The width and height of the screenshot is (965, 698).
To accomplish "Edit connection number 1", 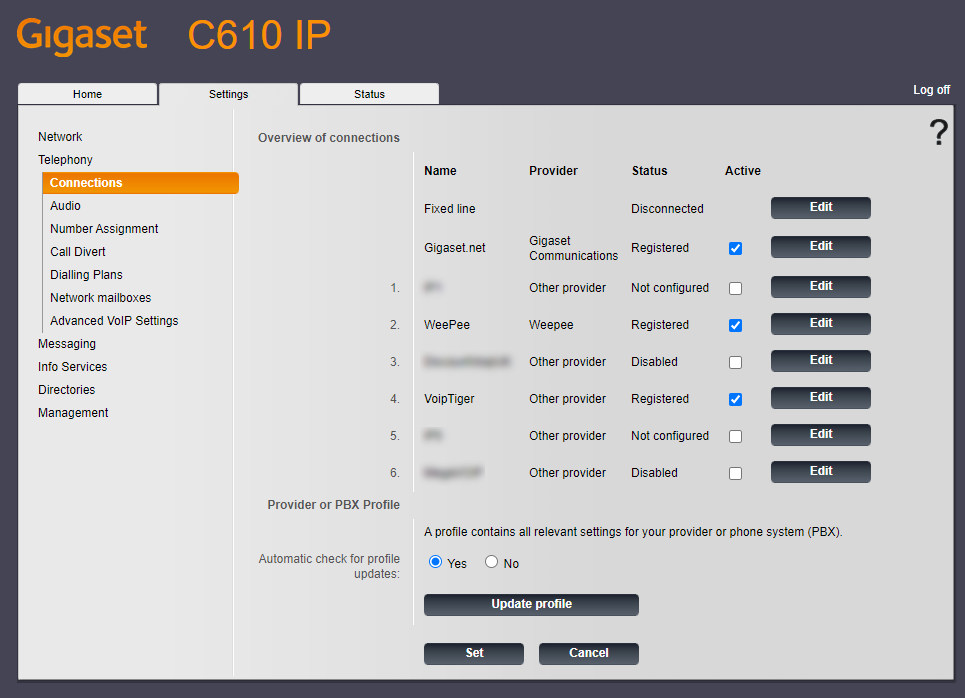I will point(820,286).
